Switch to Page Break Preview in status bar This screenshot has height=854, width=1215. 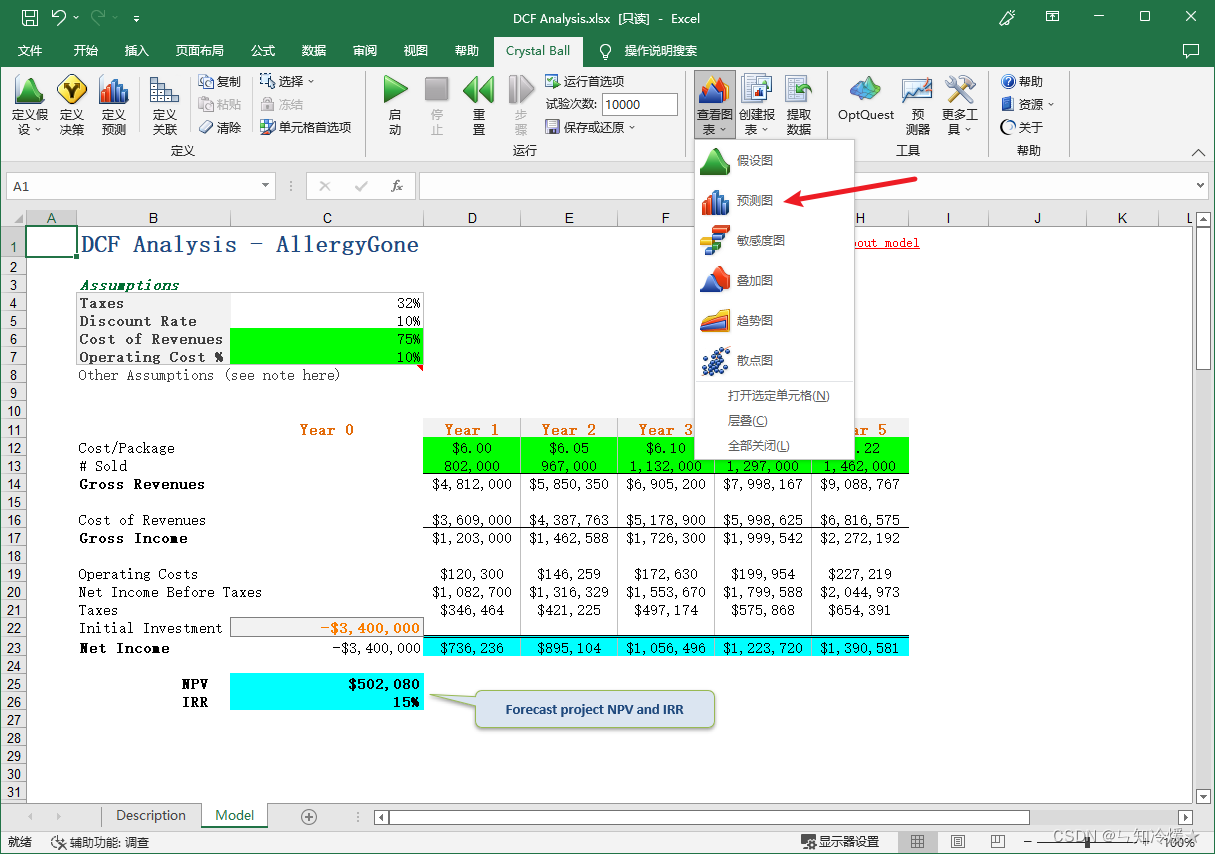click(997, 842)
